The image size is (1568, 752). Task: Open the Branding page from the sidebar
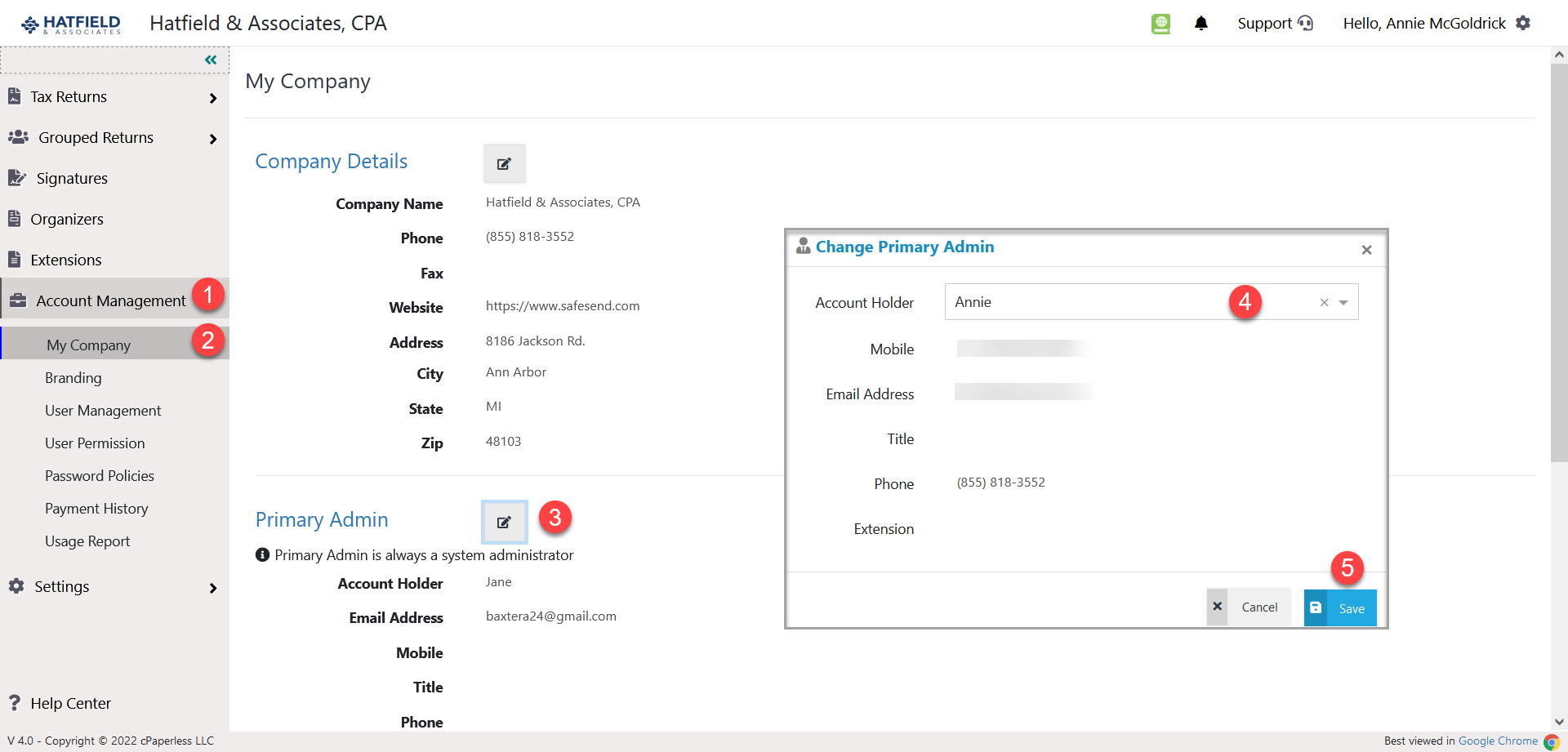tap(73, 377)
